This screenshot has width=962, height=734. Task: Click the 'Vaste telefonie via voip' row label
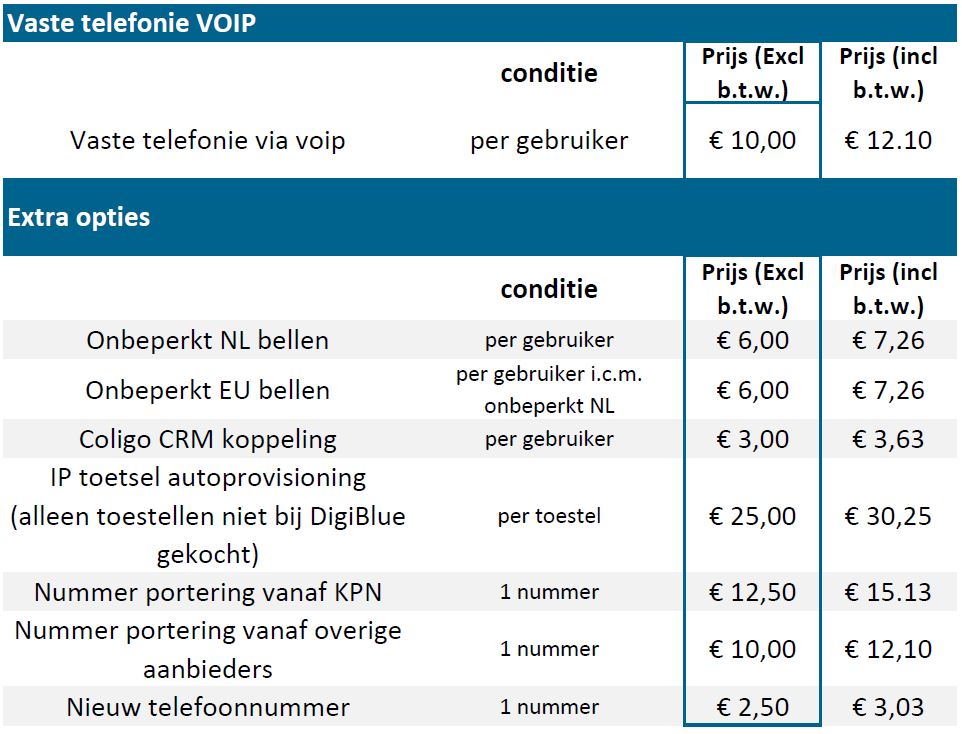click(207, 140)
